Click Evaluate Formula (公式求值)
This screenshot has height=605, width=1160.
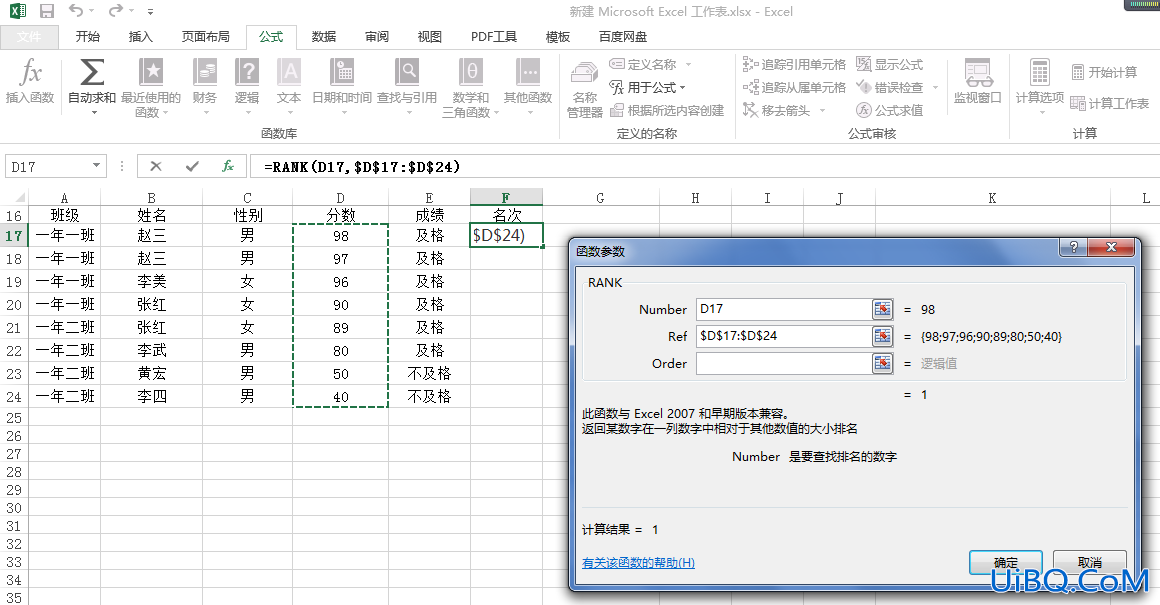pyautogui.click(x=890, y=110)
